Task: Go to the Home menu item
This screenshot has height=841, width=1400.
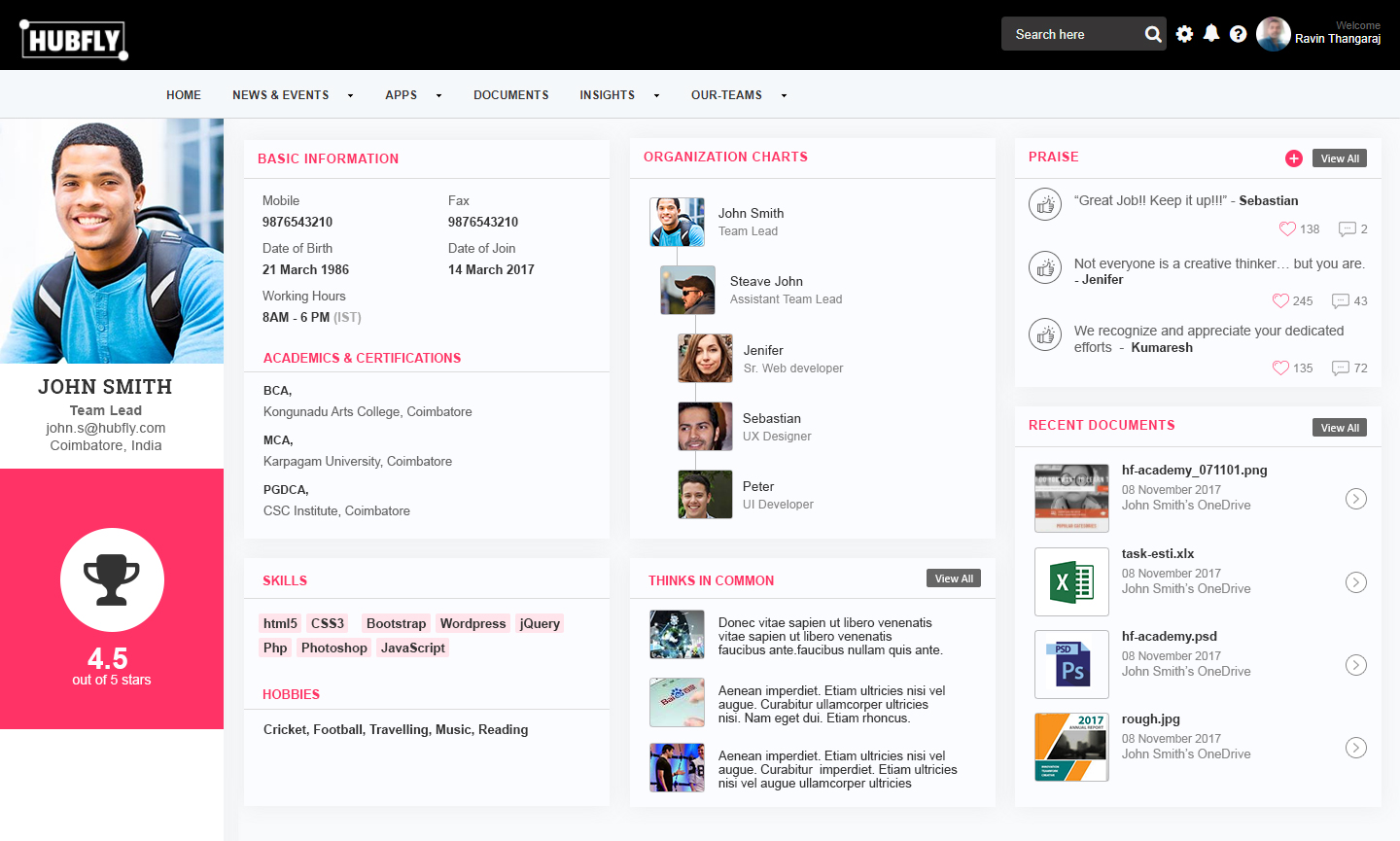Action: click(x=184, y=95)
